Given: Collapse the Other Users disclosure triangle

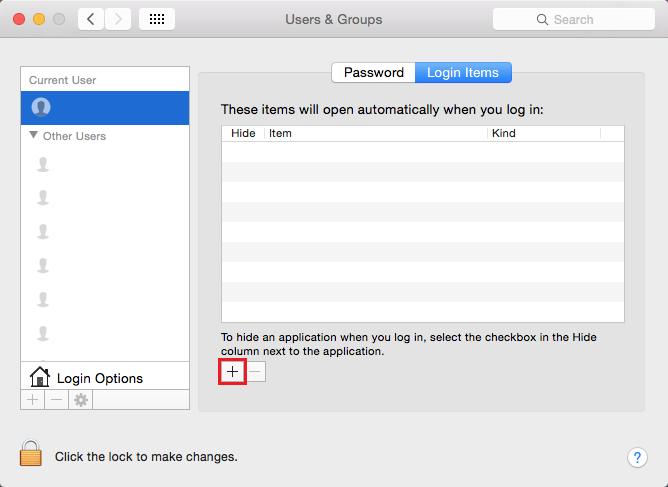Looking at the screenshot, I should tap(34, 135).
